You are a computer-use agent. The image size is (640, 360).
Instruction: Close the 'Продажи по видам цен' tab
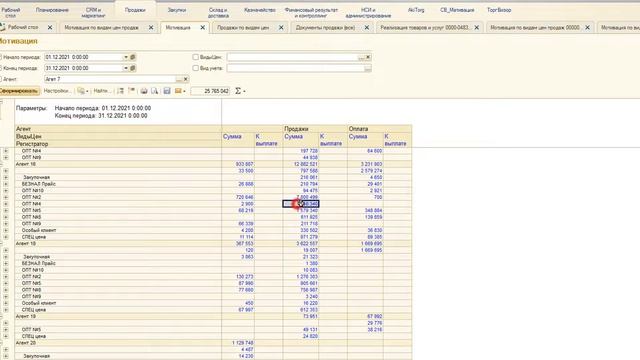[281, 27]
